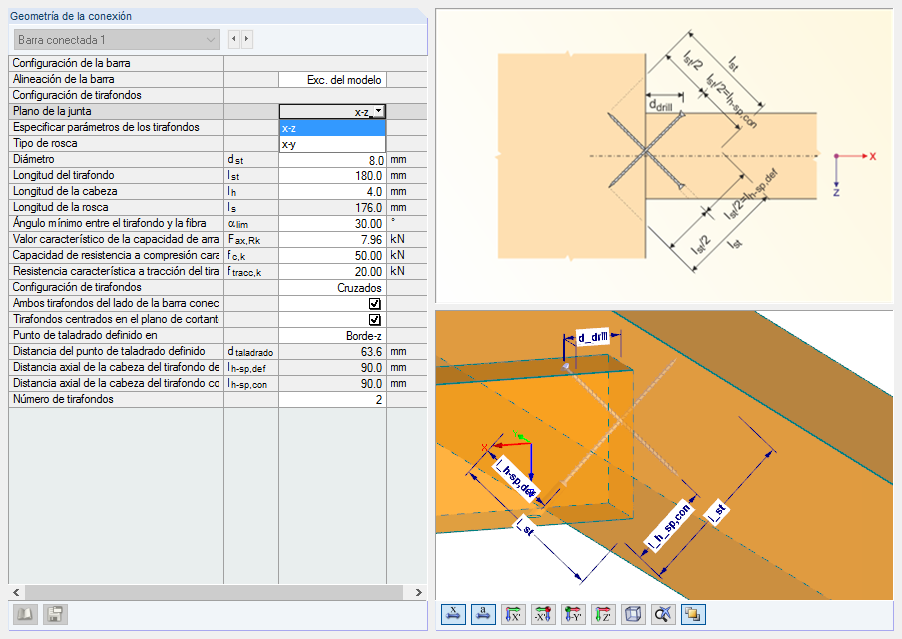Select 'Punto de taladrado definido en' label
This screenshot has width=902, height=639.
coord(85,335)
